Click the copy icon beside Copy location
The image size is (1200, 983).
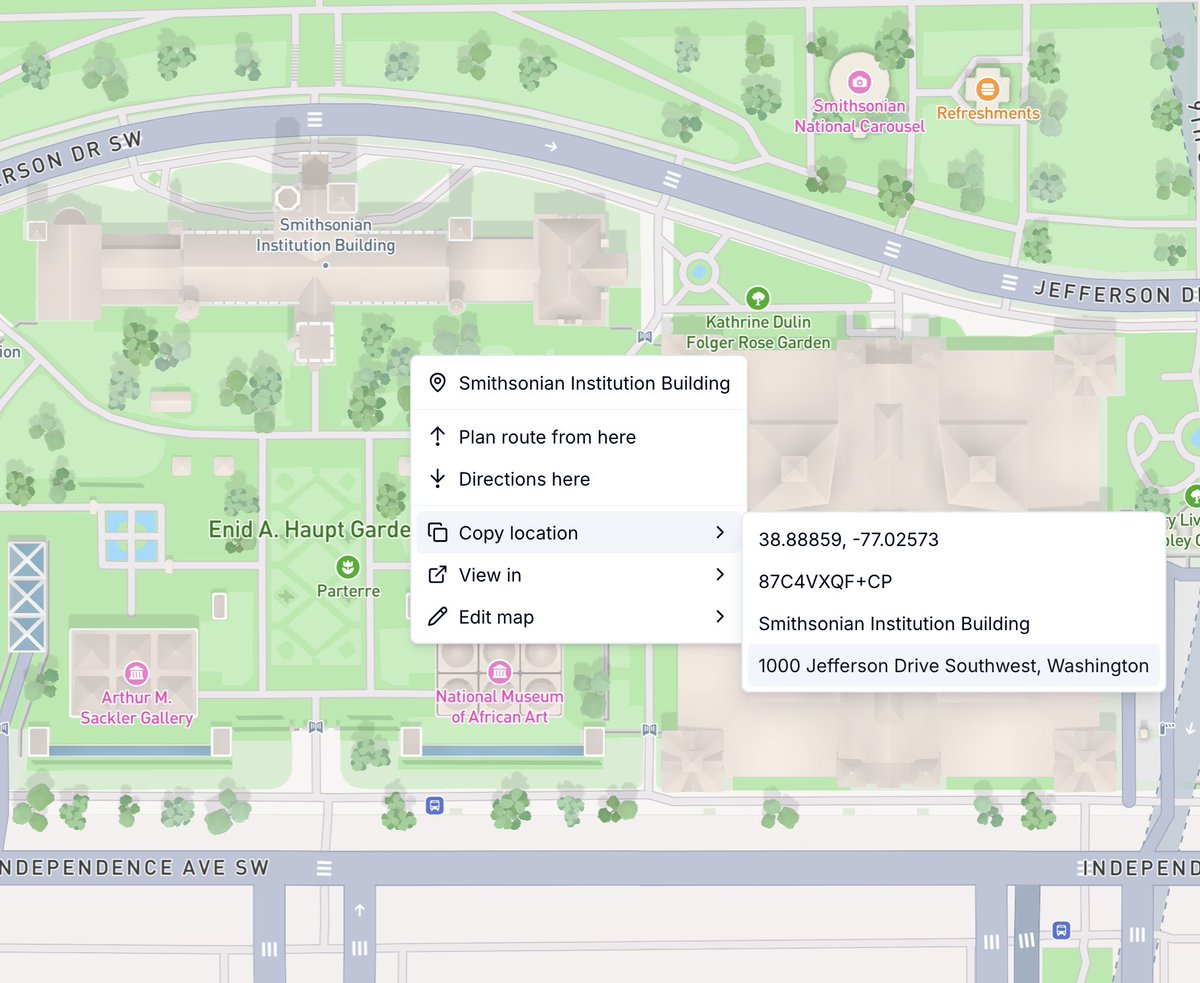pos(437,533)
